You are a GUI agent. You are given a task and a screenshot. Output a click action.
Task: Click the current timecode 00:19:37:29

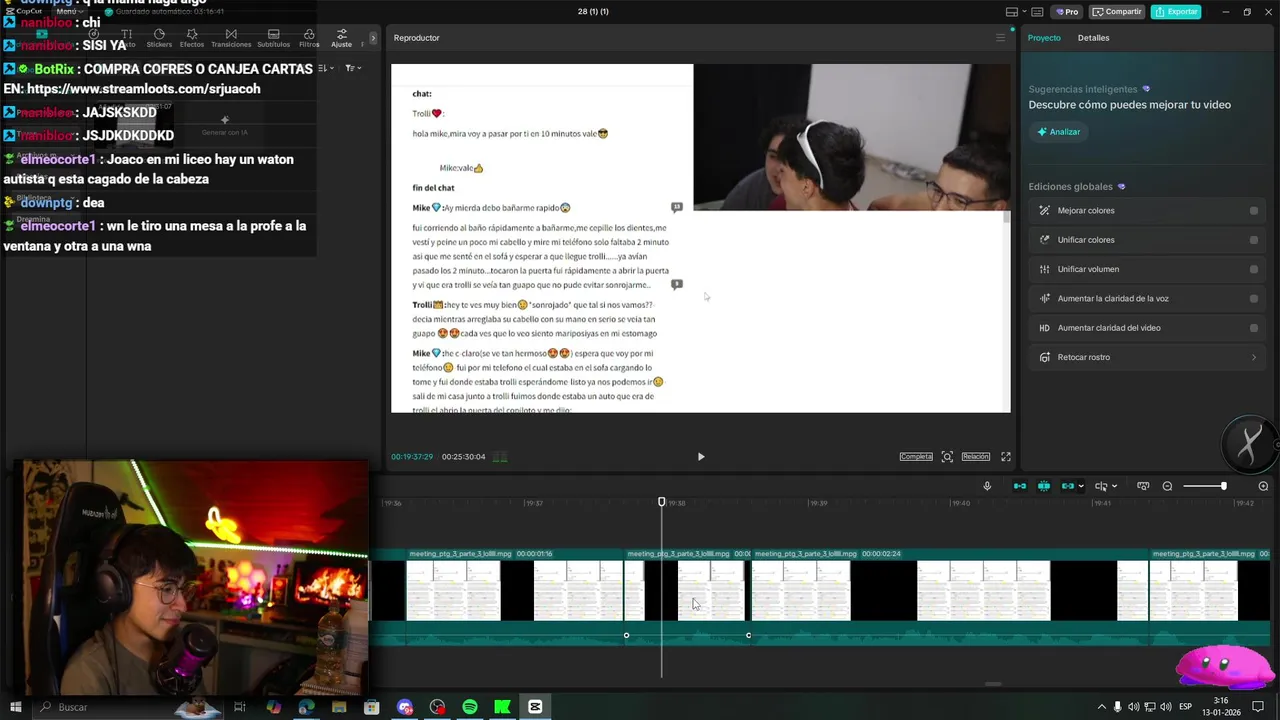click(412, 457)
